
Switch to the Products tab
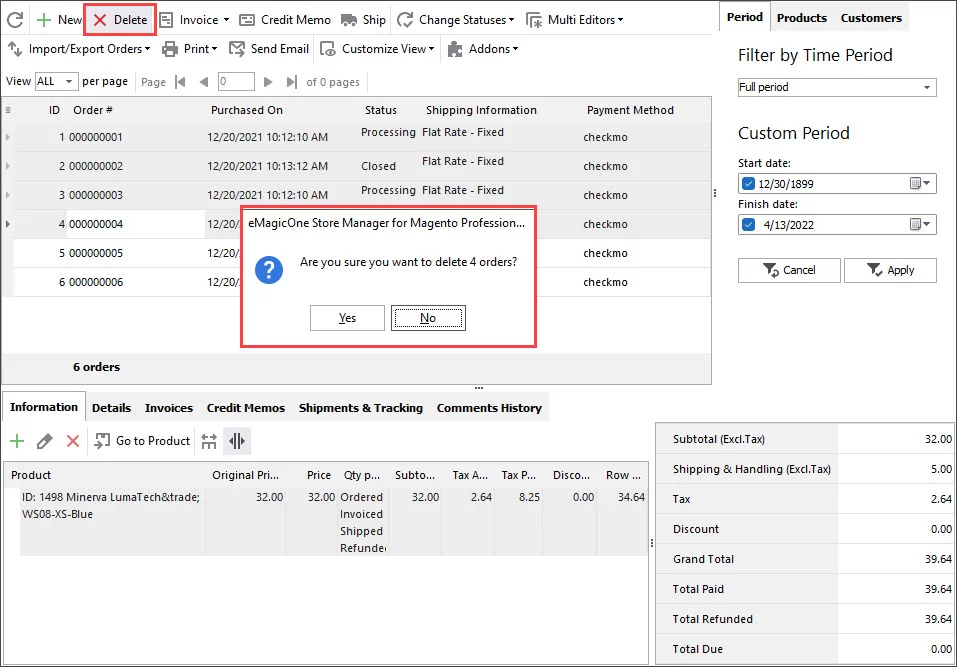[801, 18]
